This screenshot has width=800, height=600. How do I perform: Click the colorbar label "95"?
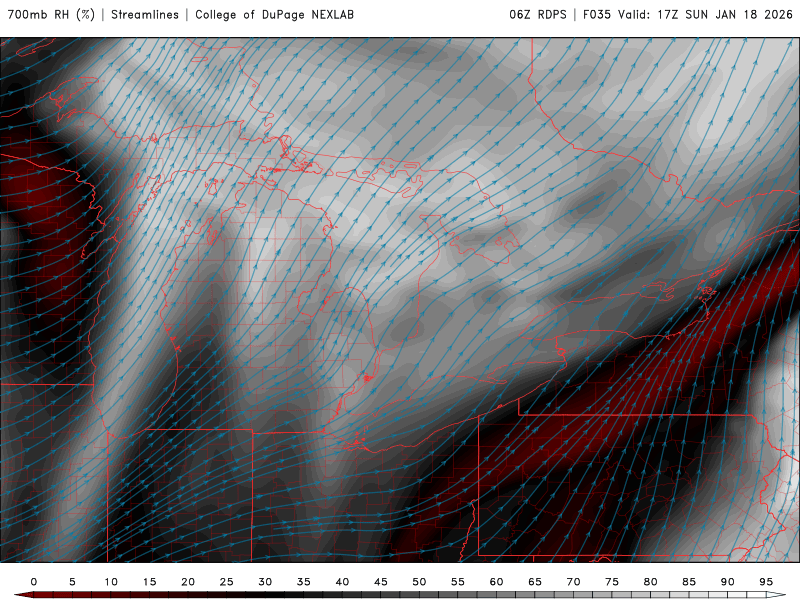pos(766,582)
